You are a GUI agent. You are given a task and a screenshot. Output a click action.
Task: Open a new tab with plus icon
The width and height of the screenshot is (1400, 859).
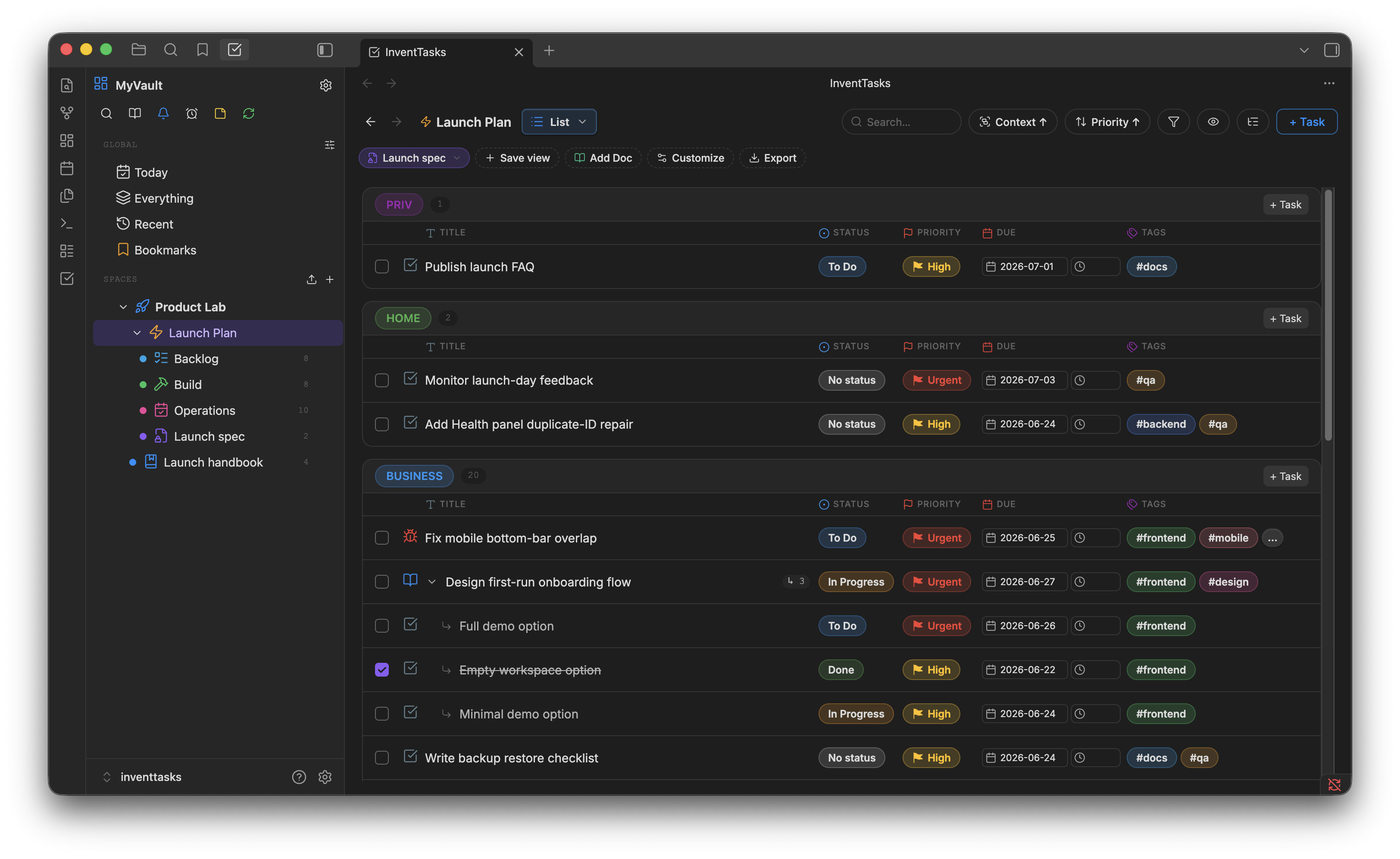pyautogui.click(x=549, y=50)
